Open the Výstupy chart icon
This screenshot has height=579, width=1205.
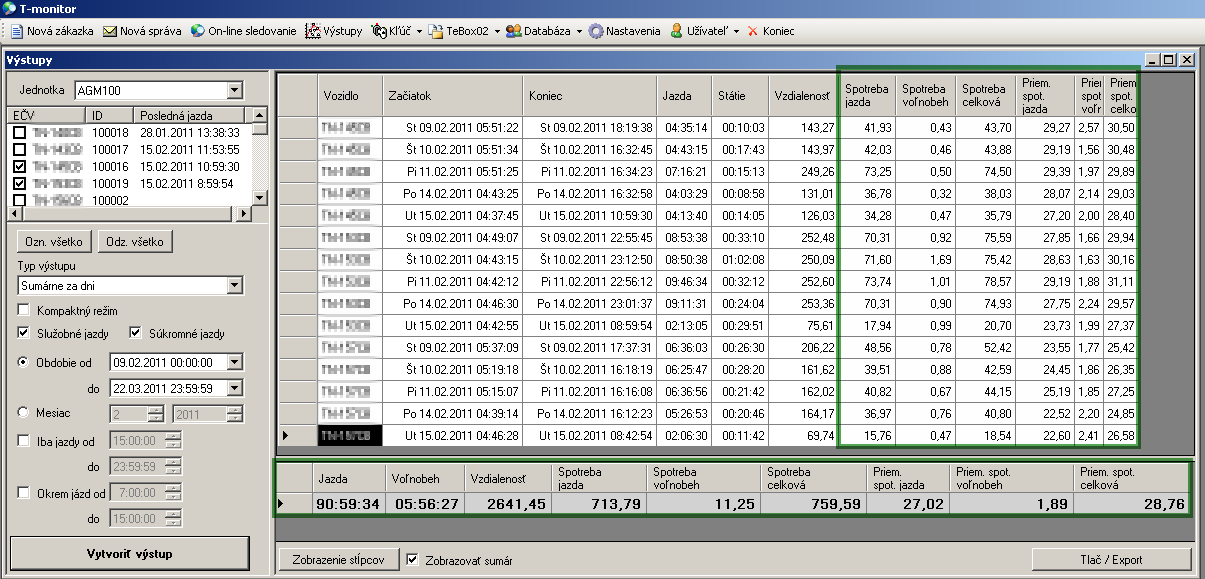[313, 31]
